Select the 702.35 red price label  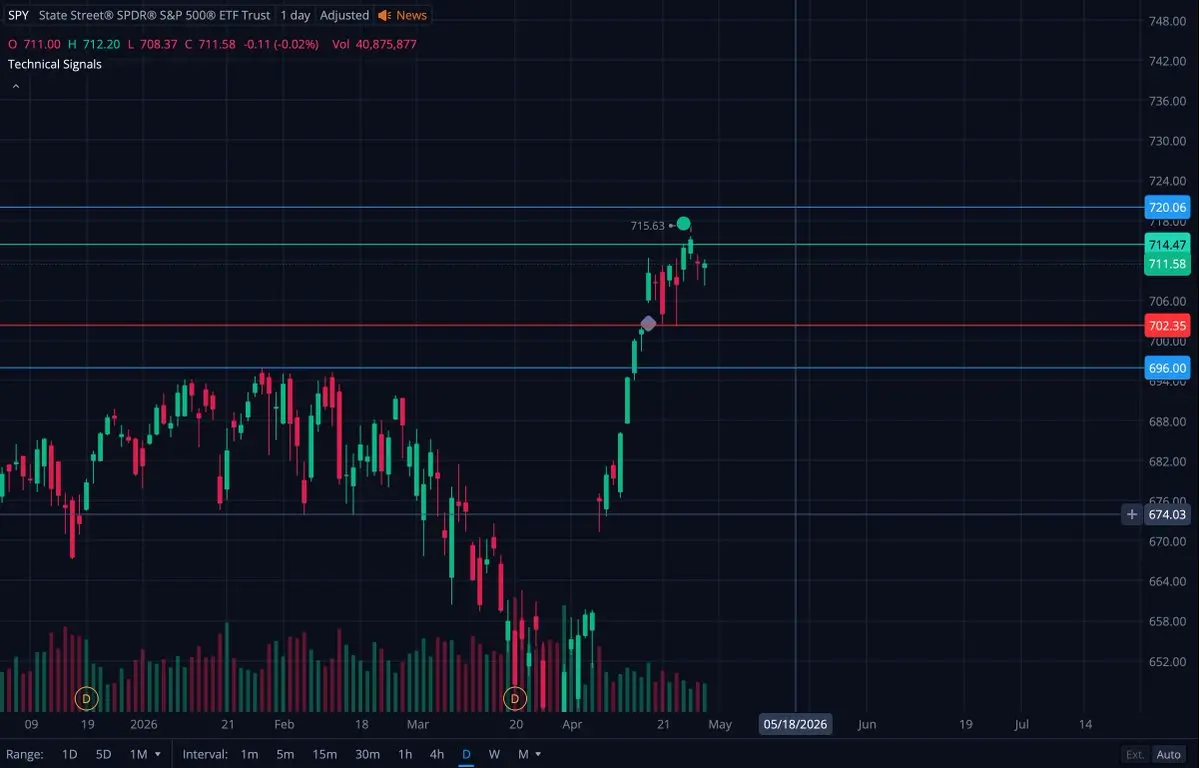(1167, 326)
